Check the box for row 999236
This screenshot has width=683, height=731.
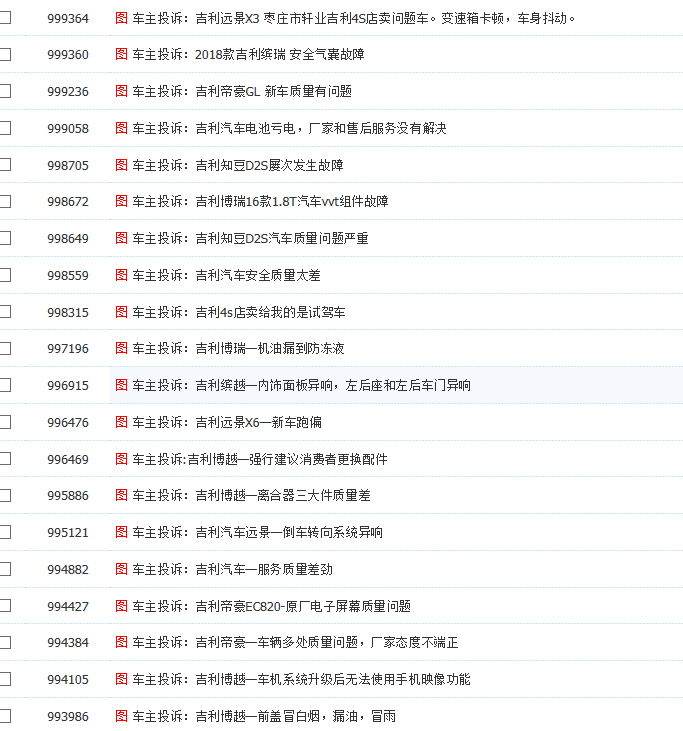tap(5, 91)
